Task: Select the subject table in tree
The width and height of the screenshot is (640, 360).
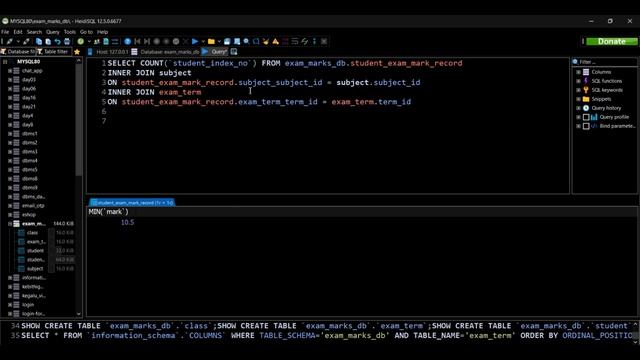Action: pos(35,269)
